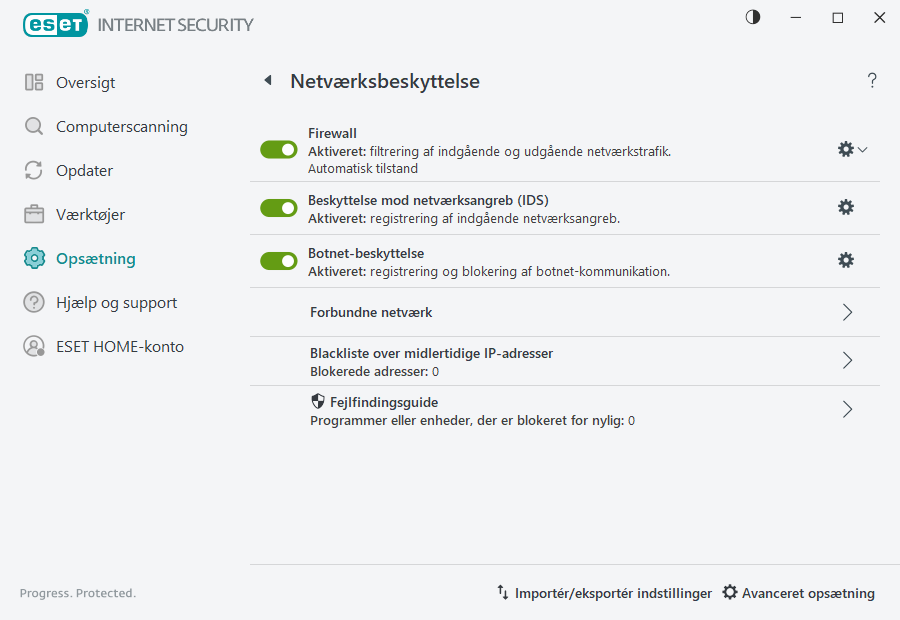Click the back arrow beside Netværksbeskyttelse
This screenshot has width=900, height=620.
[x=268, y=80]
